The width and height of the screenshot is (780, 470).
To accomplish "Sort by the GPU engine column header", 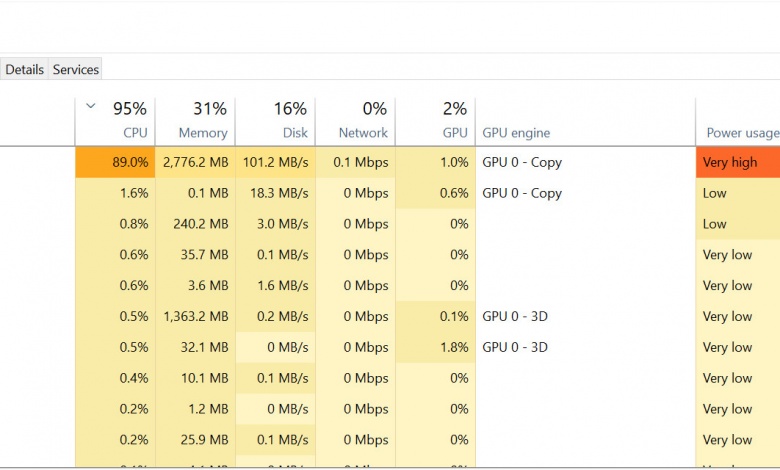I will pos(516,132).
